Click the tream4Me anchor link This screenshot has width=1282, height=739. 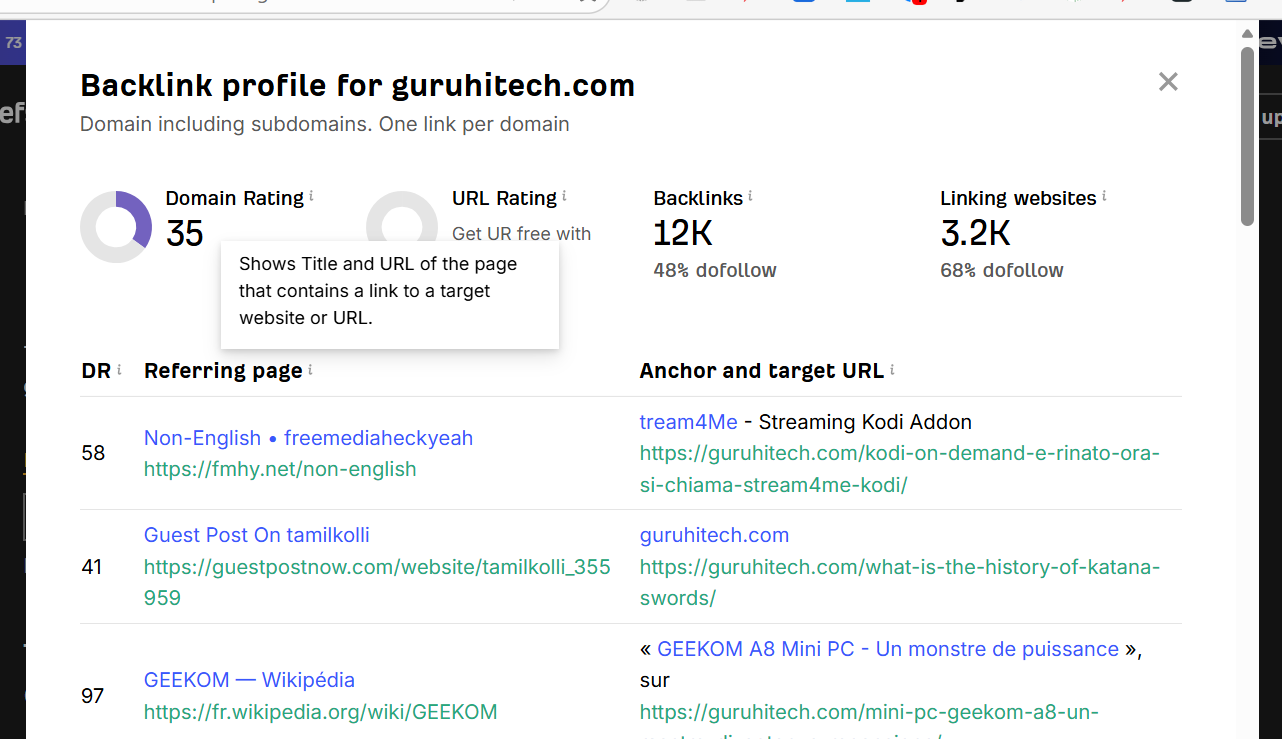(x=688, y=421)
